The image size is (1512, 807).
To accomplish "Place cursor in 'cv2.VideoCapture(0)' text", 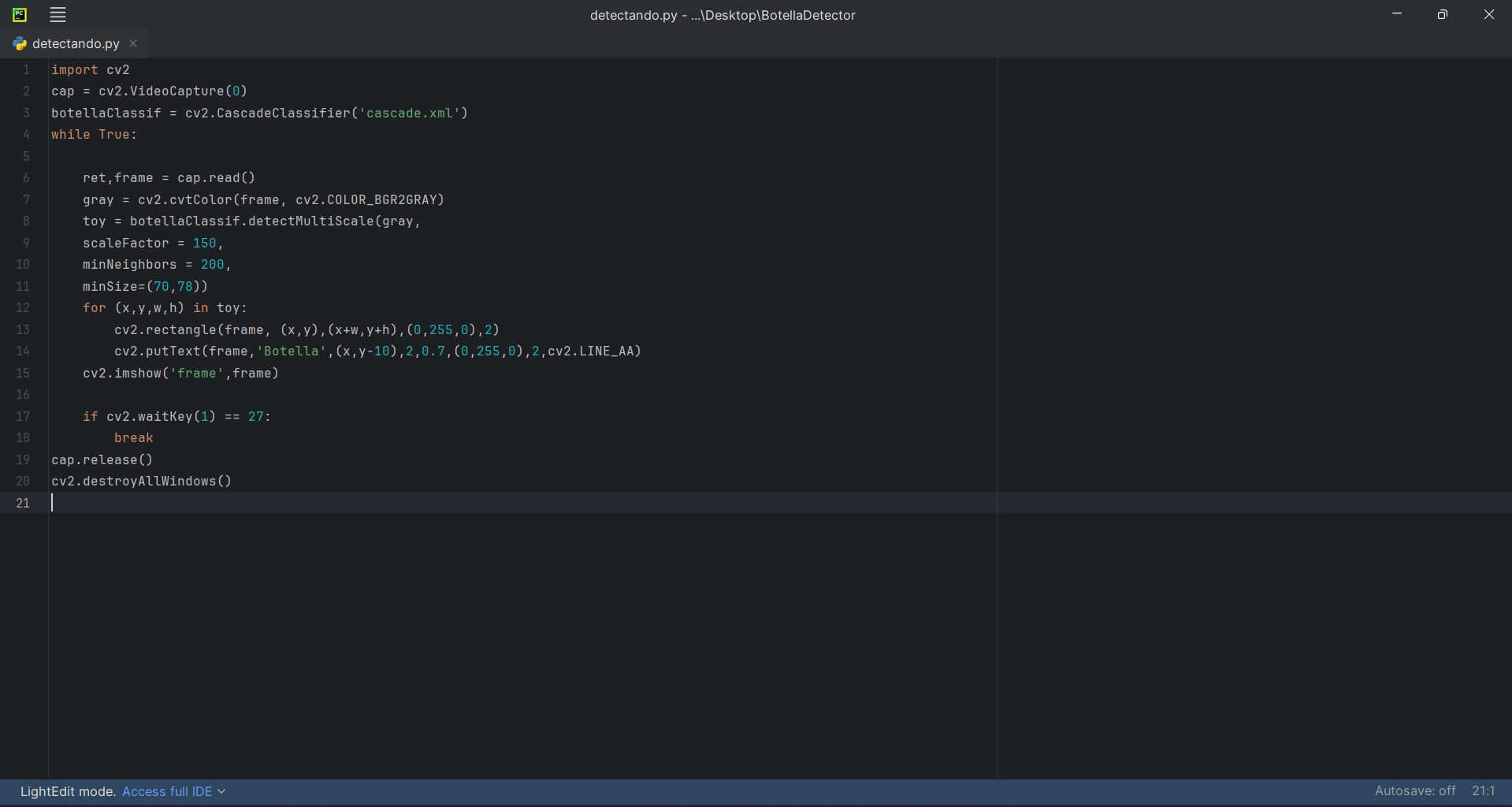I will tap(173, 91).
